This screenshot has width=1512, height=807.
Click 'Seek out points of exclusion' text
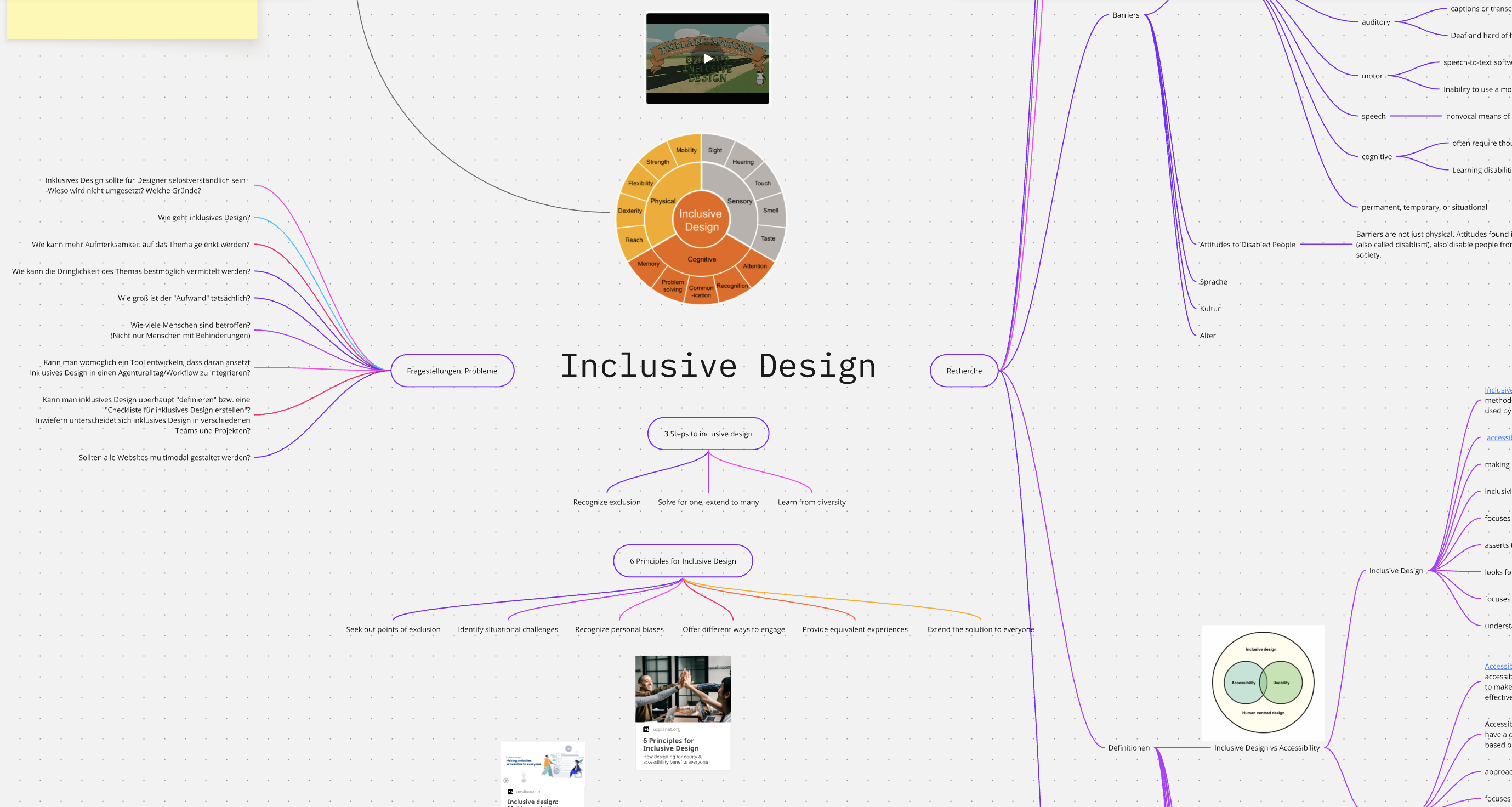[393, 629]
